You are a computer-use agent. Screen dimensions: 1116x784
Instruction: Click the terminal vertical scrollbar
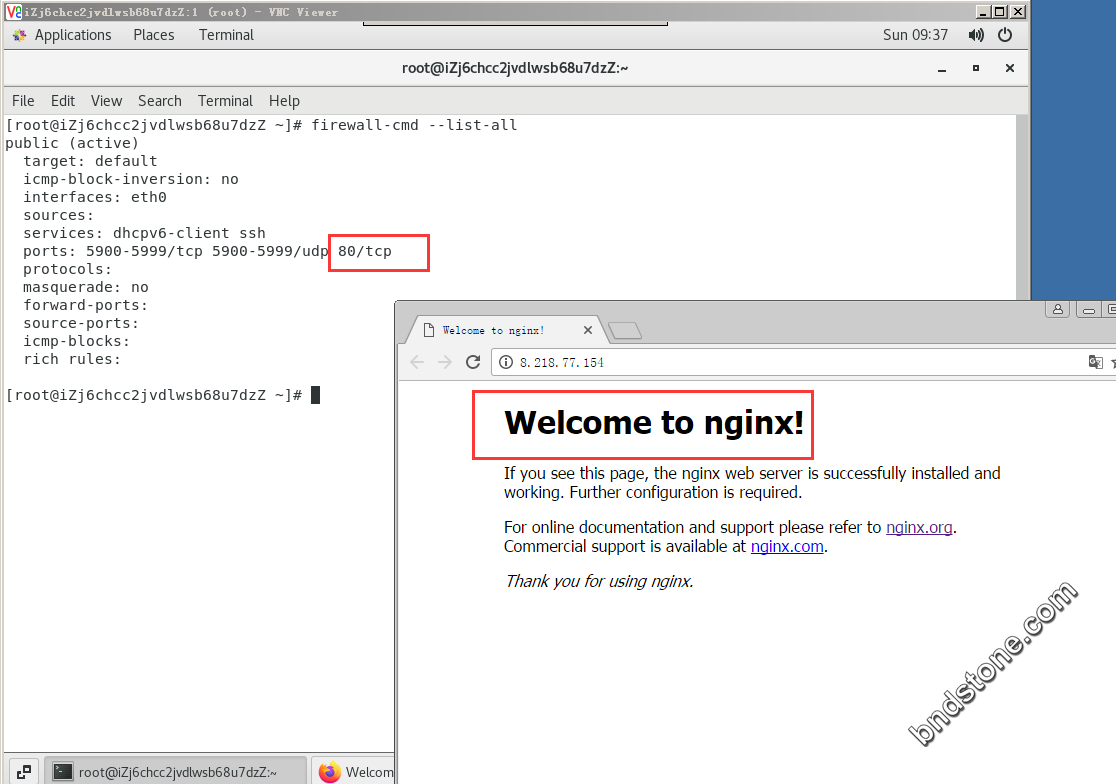click(1022, 206)
